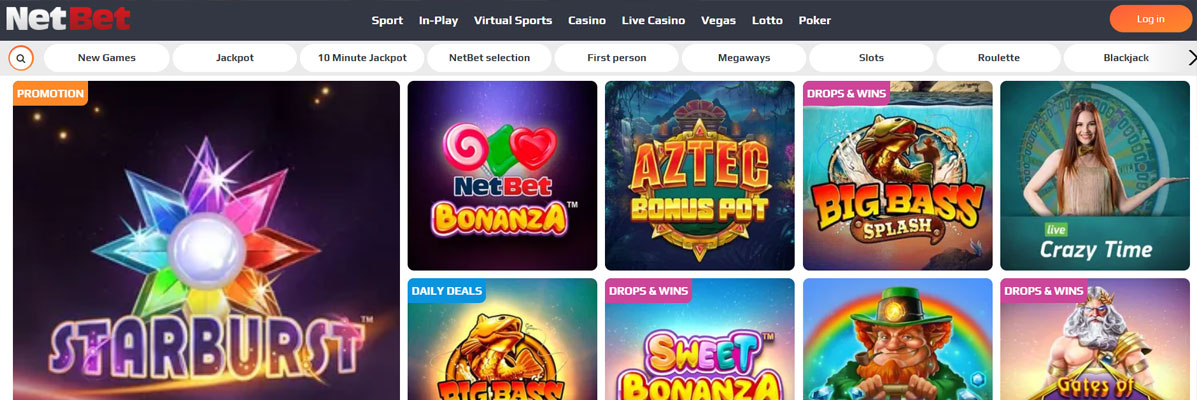Go to Live Casino section

653,20
